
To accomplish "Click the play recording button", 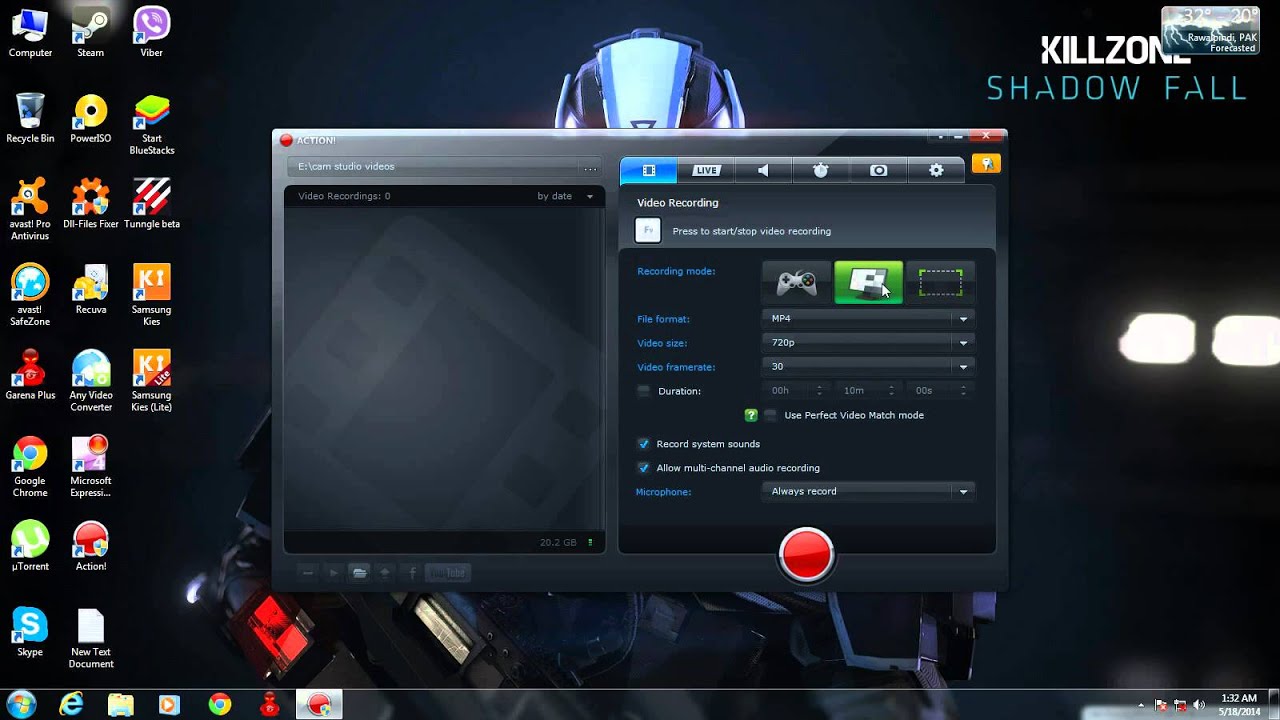I will (x=334, y=573).
